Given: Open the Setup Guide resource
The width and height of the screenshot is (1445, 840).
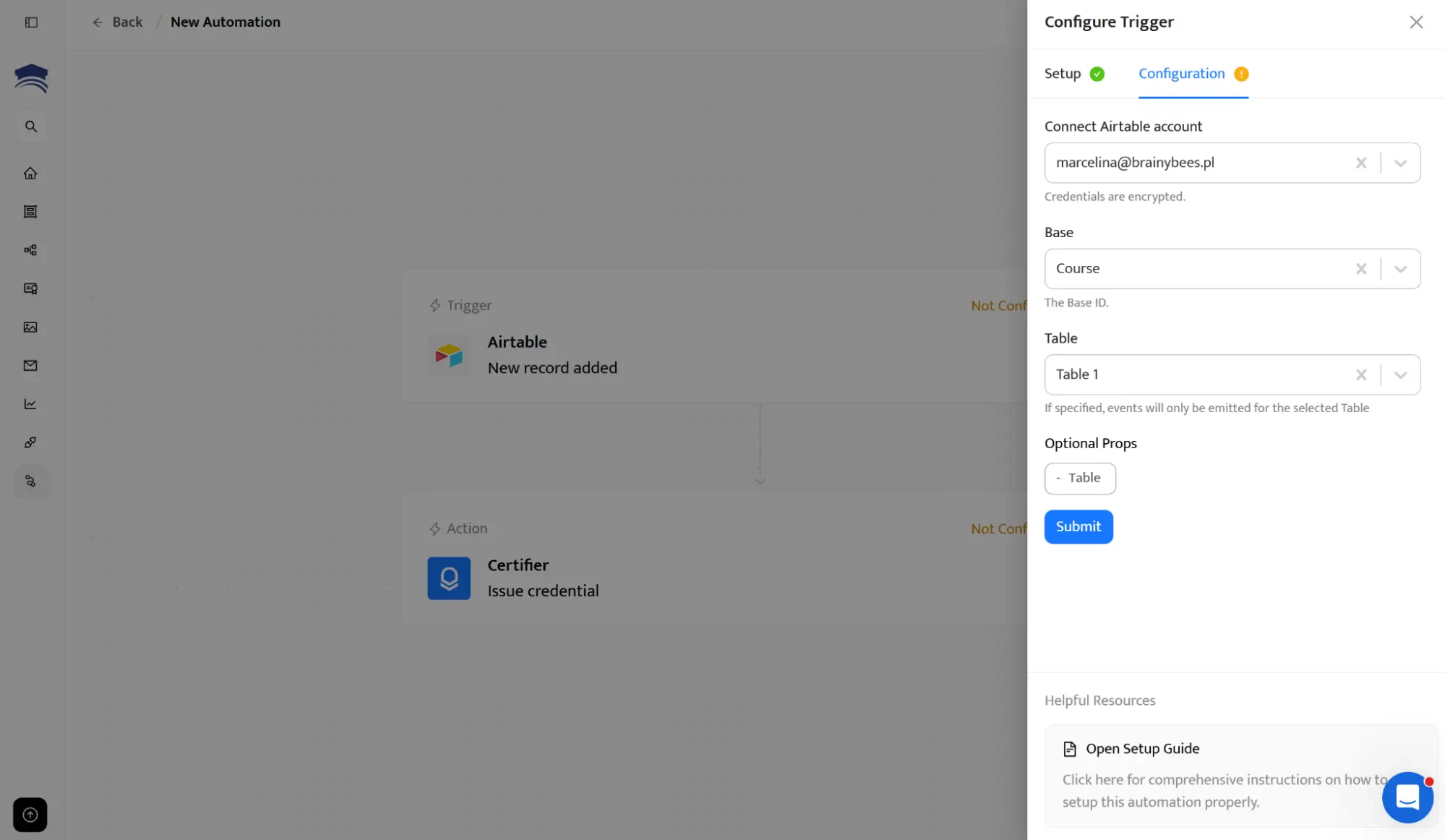Looking at the screenshot, I should coord(1142,748).
